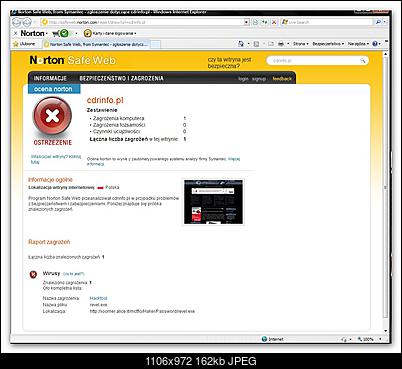The width and height of the screenshot is (402, 369).
Task: Click the OSTRZEŻENIE warning label
Action: click(53, 143)
